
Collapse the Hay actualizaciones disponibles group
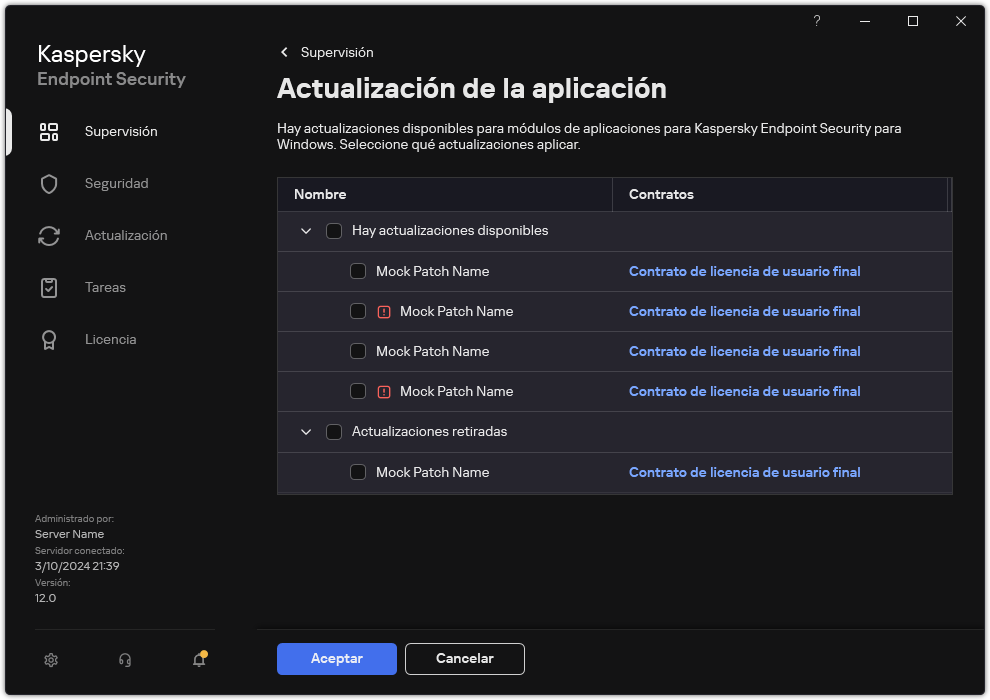point(306,230)
